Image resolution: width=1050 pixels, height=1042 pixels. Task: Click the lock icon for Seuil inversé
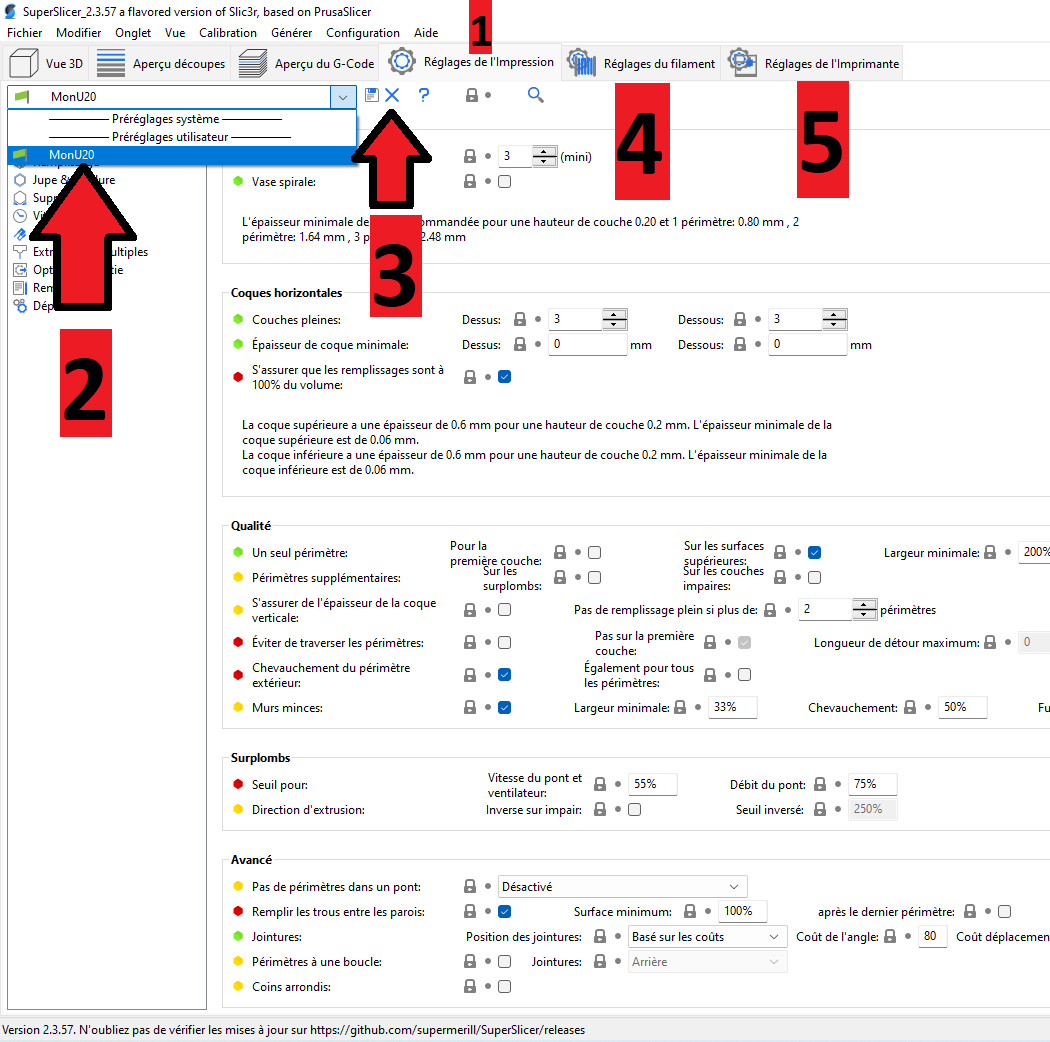820,809
